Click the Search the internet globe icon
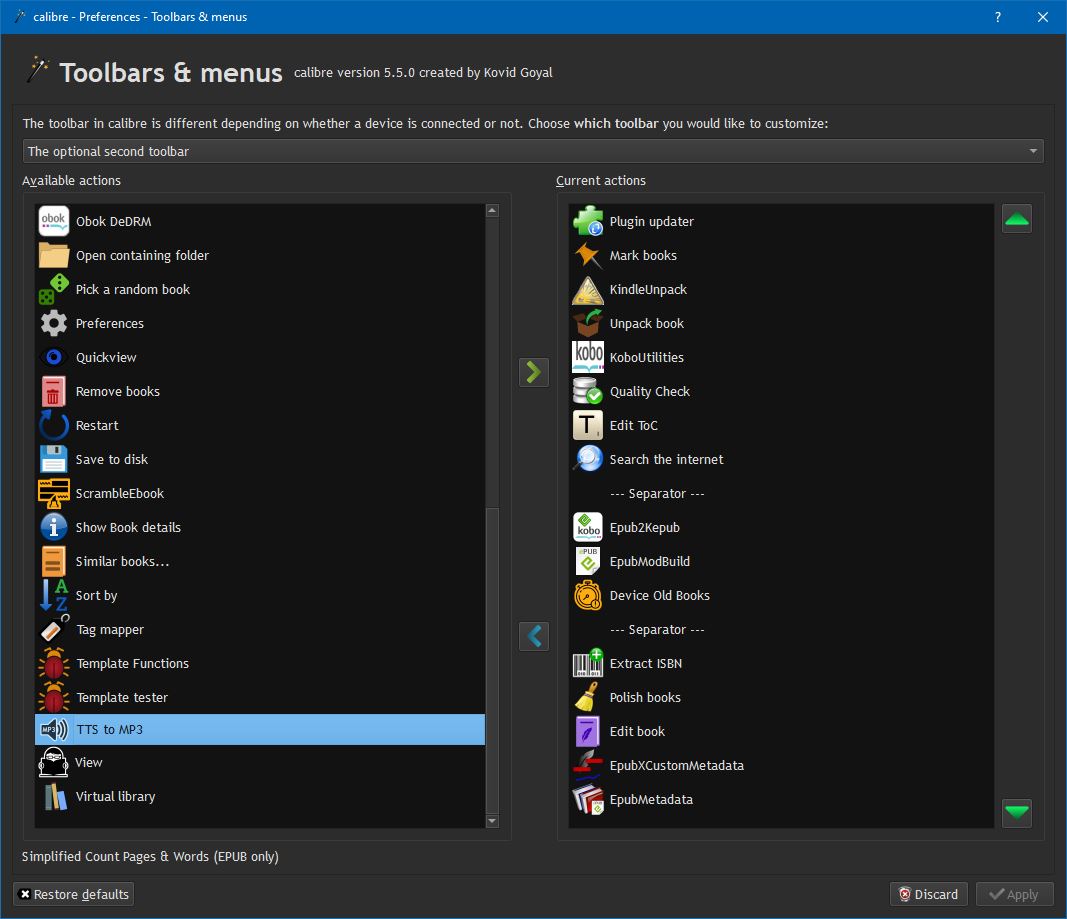 pyautogui.click(x=588, y=459)
